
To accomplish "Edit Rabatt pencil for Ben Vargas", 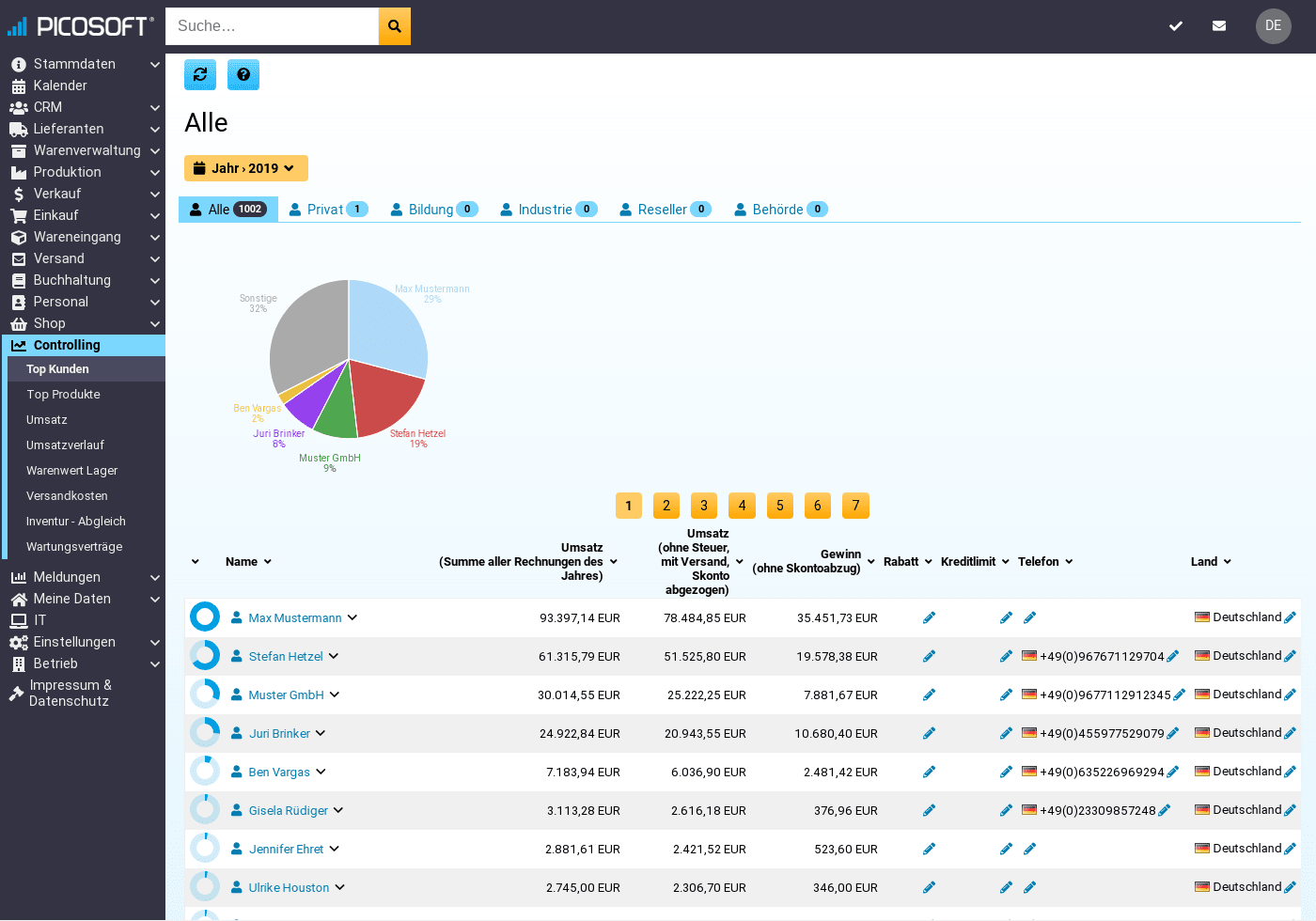I will [x=929, y=772].
